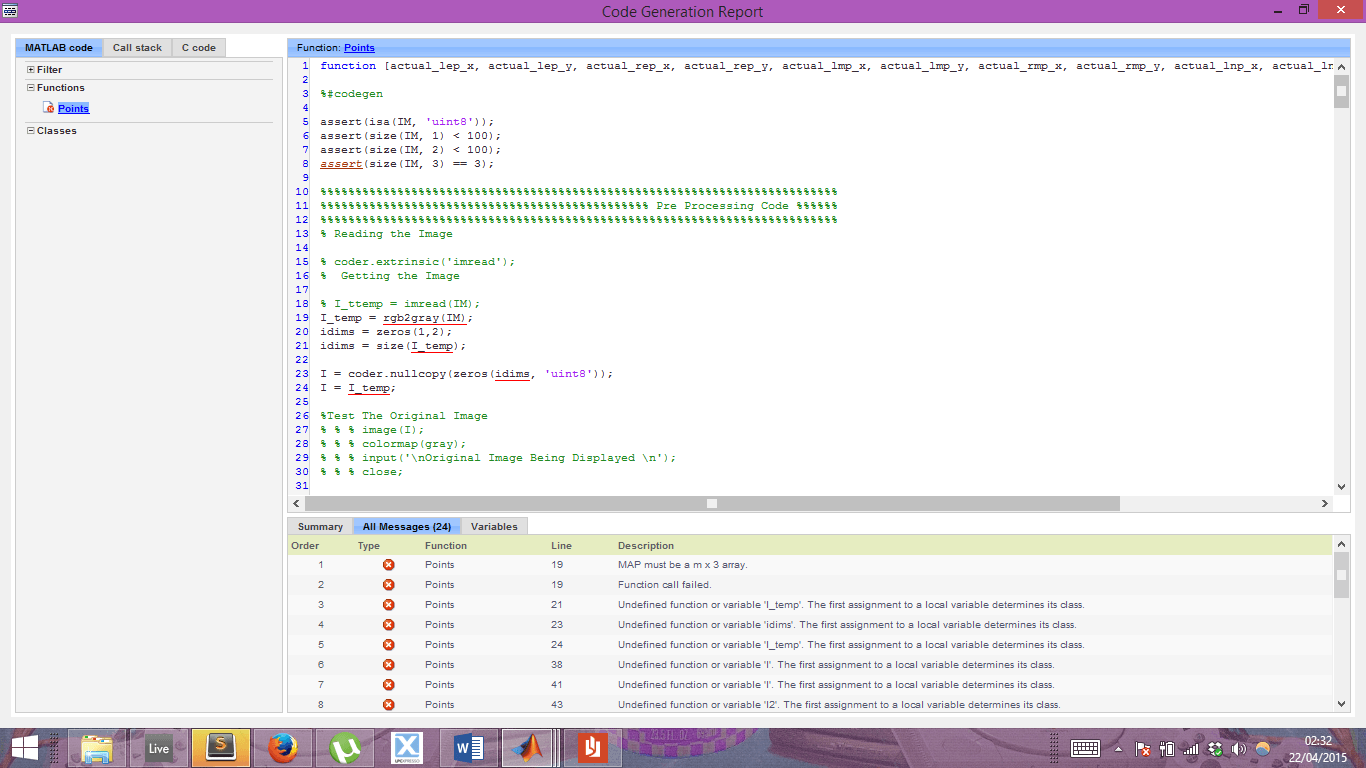
Task: Open uTorrent from the taskbar
Action: point(346,748)
